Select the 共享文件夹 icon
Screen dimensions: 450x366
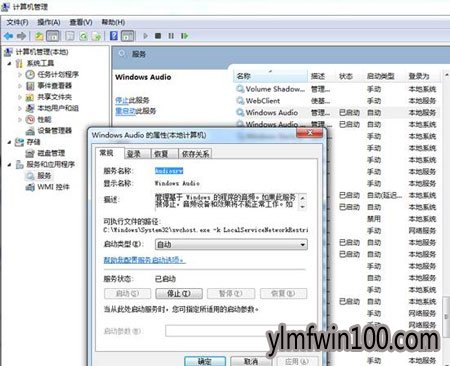pos(30,97)
